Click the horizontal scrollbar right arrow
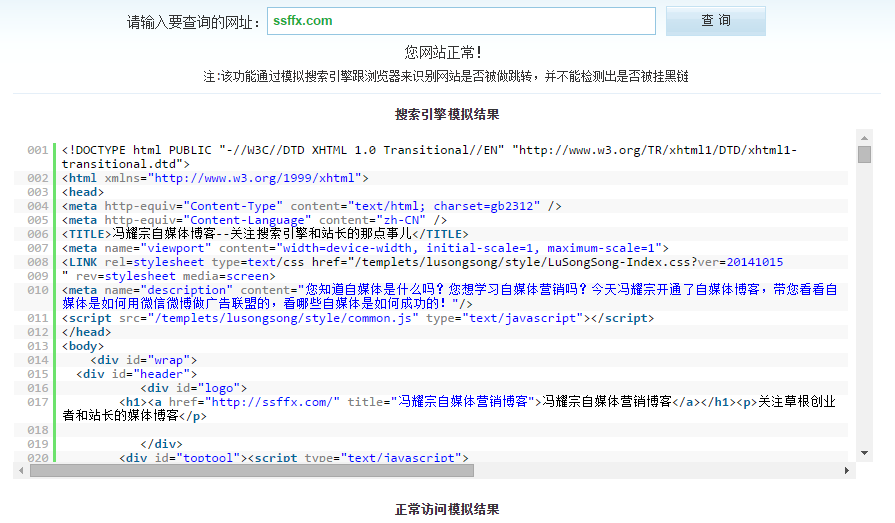 (848, 470)
